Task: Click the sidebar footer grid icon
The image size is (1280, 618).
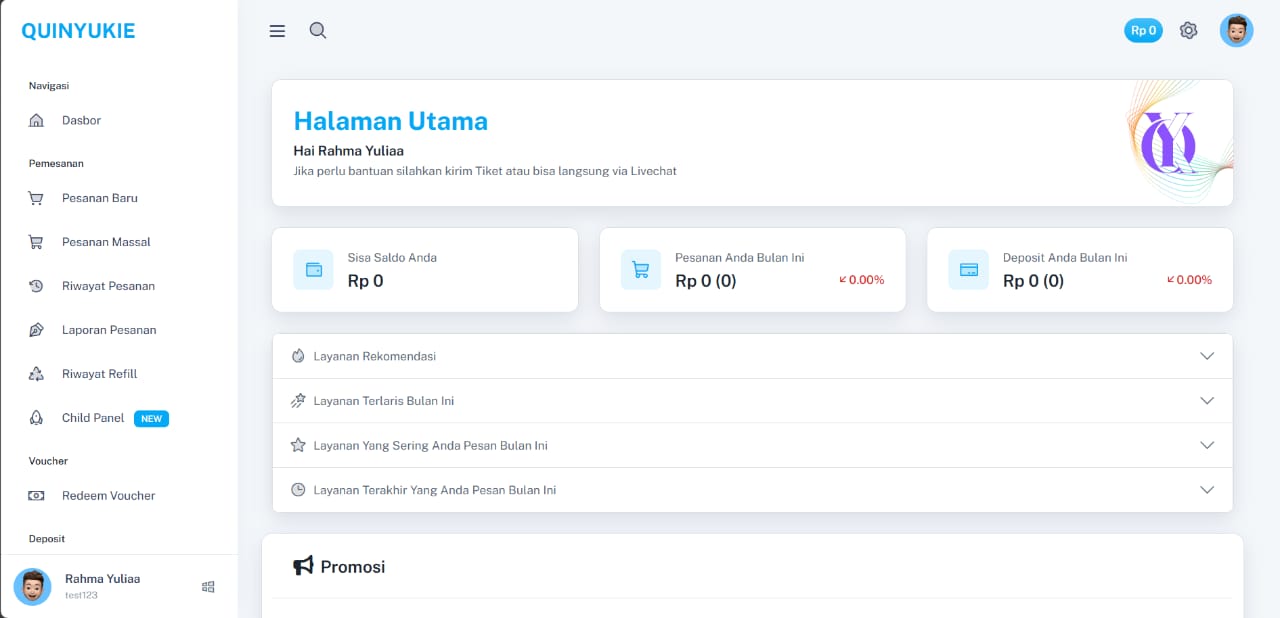Action: click(208, 587)
